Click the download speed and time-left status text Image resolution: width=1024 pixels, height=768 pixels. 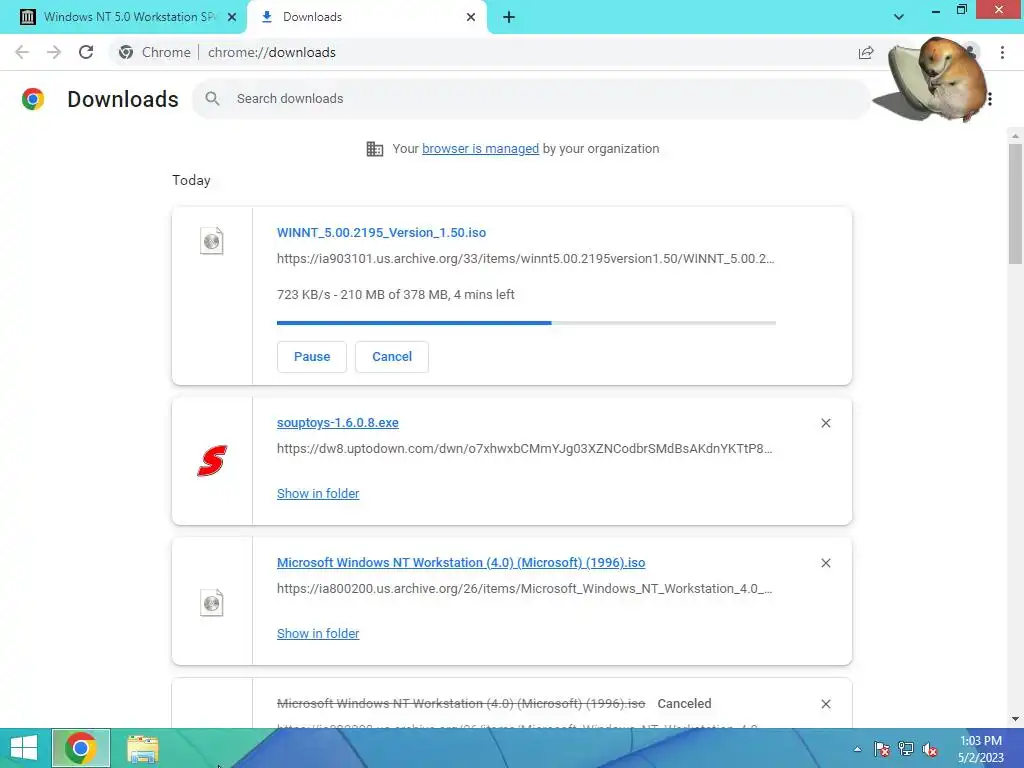(396, 295)
